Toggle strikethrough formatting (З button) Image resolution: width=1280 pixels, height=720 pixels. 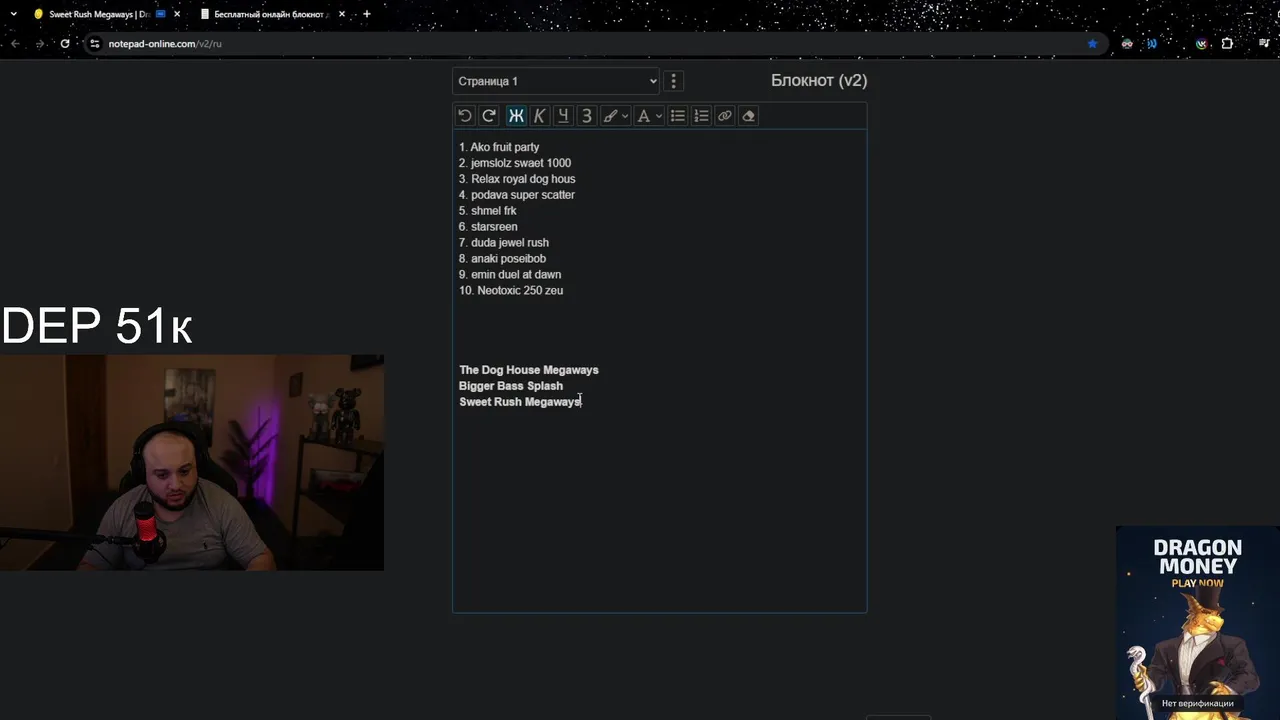click(587, 116)
